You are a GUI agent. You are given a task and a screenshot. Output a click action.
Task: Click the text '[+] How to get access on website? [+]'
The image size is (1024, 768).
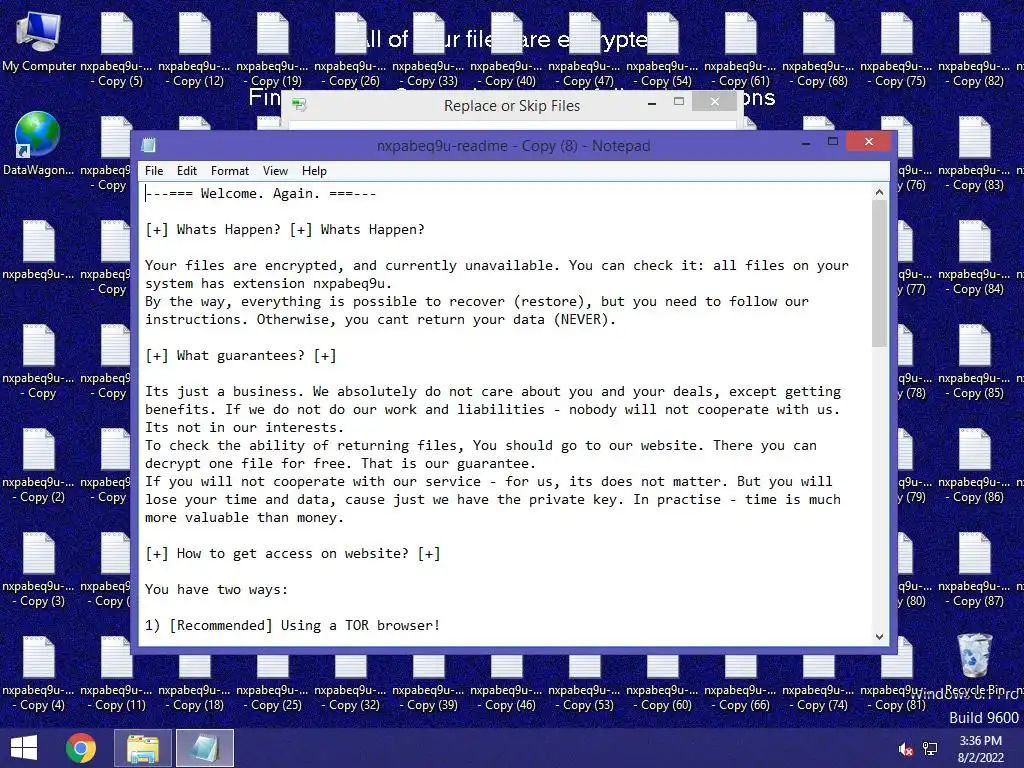[293, 553]
